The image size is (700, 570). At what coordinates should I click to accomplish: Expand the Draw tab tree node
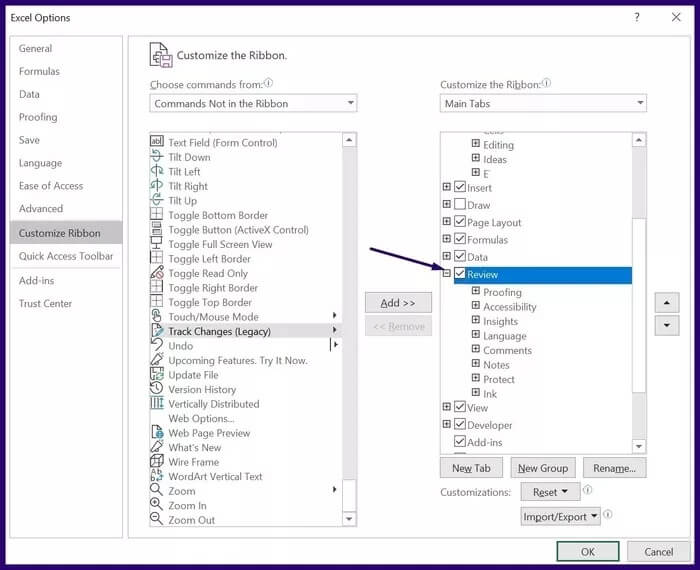click(x=446, y=204)
